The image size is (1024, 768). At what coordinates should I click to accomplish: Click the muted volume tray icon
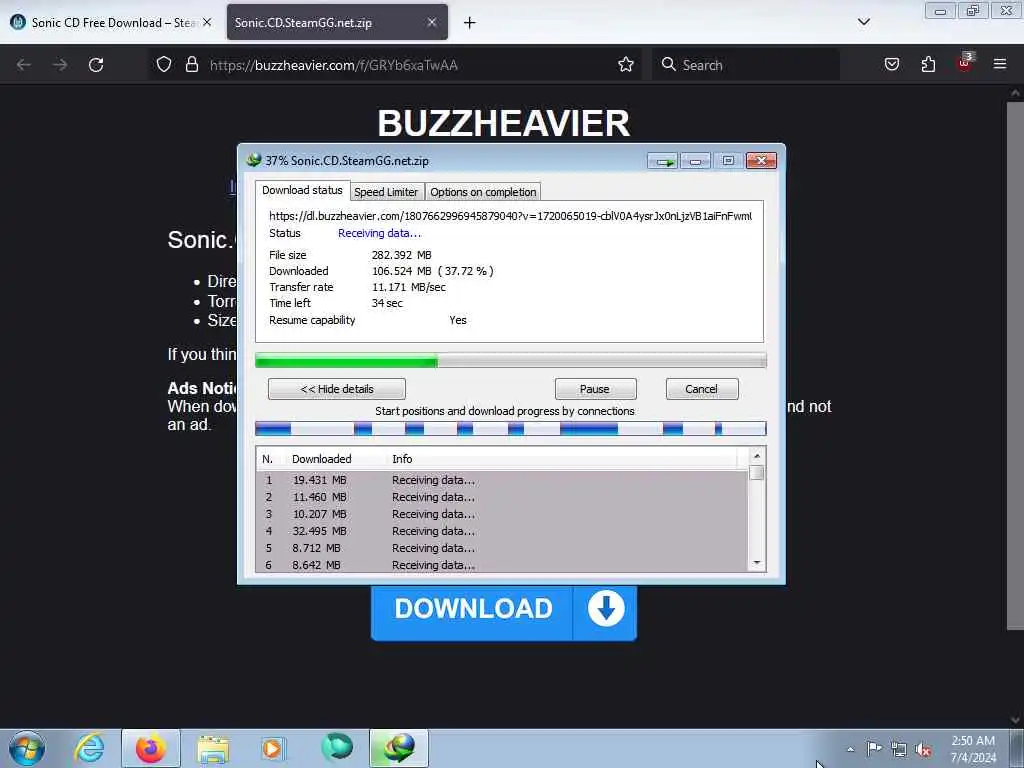pyautogui.click(x=923, y=749)
